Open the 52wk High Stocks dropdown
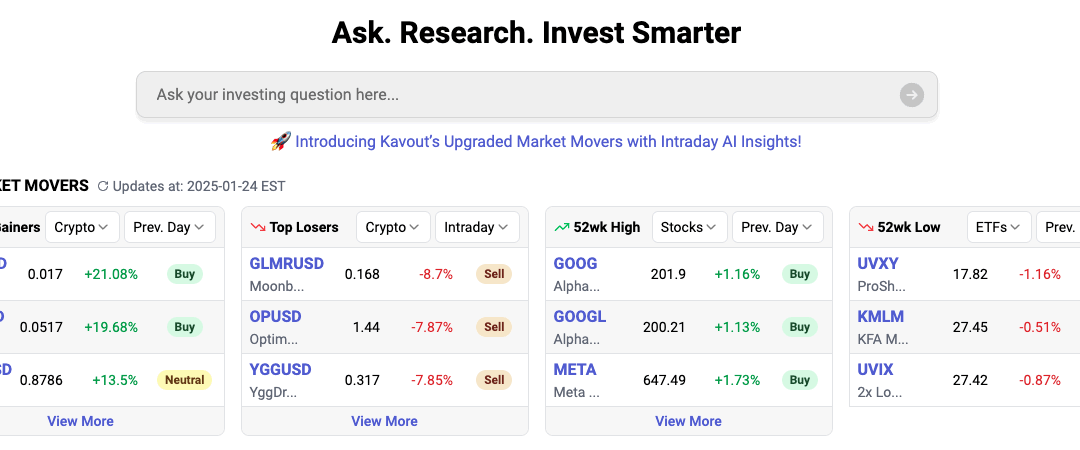 point(689,227)
